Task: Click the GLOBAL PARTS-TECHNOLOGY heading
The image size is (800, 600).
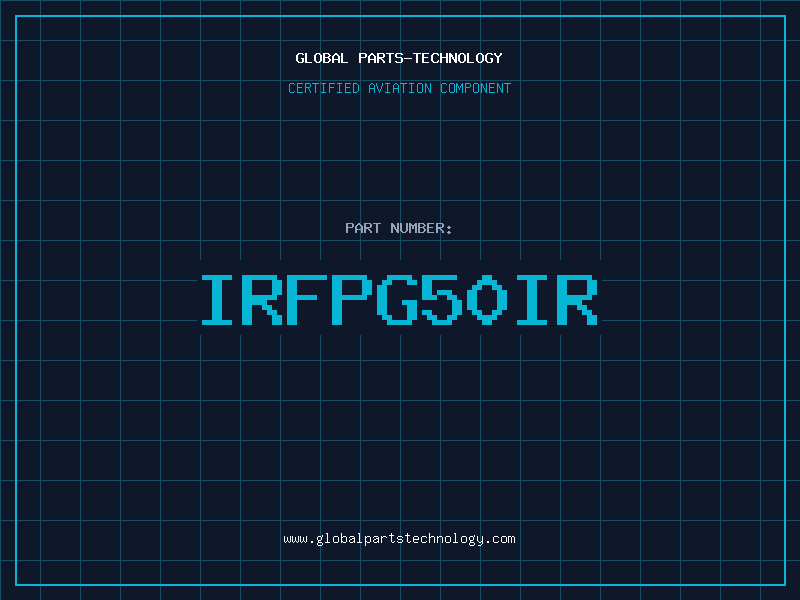Action: click(399, 58)
